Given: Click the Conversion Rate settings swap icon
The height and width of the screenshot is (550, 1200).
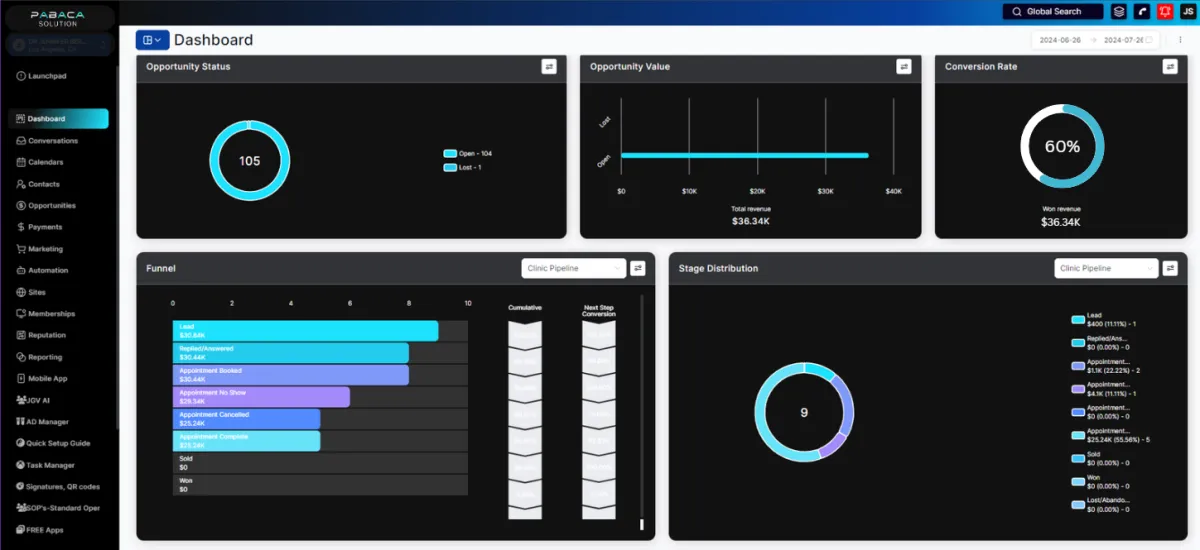Looking at the screenshot, I should coord(1170,66).
